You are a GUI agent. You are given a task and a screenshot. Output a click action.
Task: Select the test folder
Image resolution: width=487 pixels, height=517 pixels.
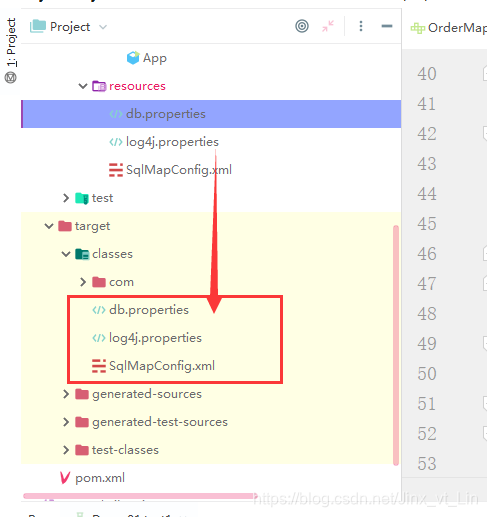point(102,198)
